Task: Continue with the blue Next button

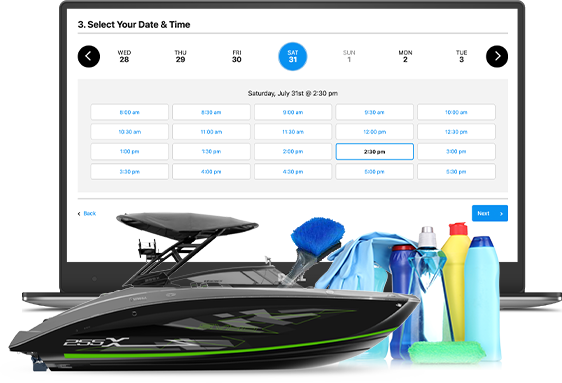Action: pos(490,213)
